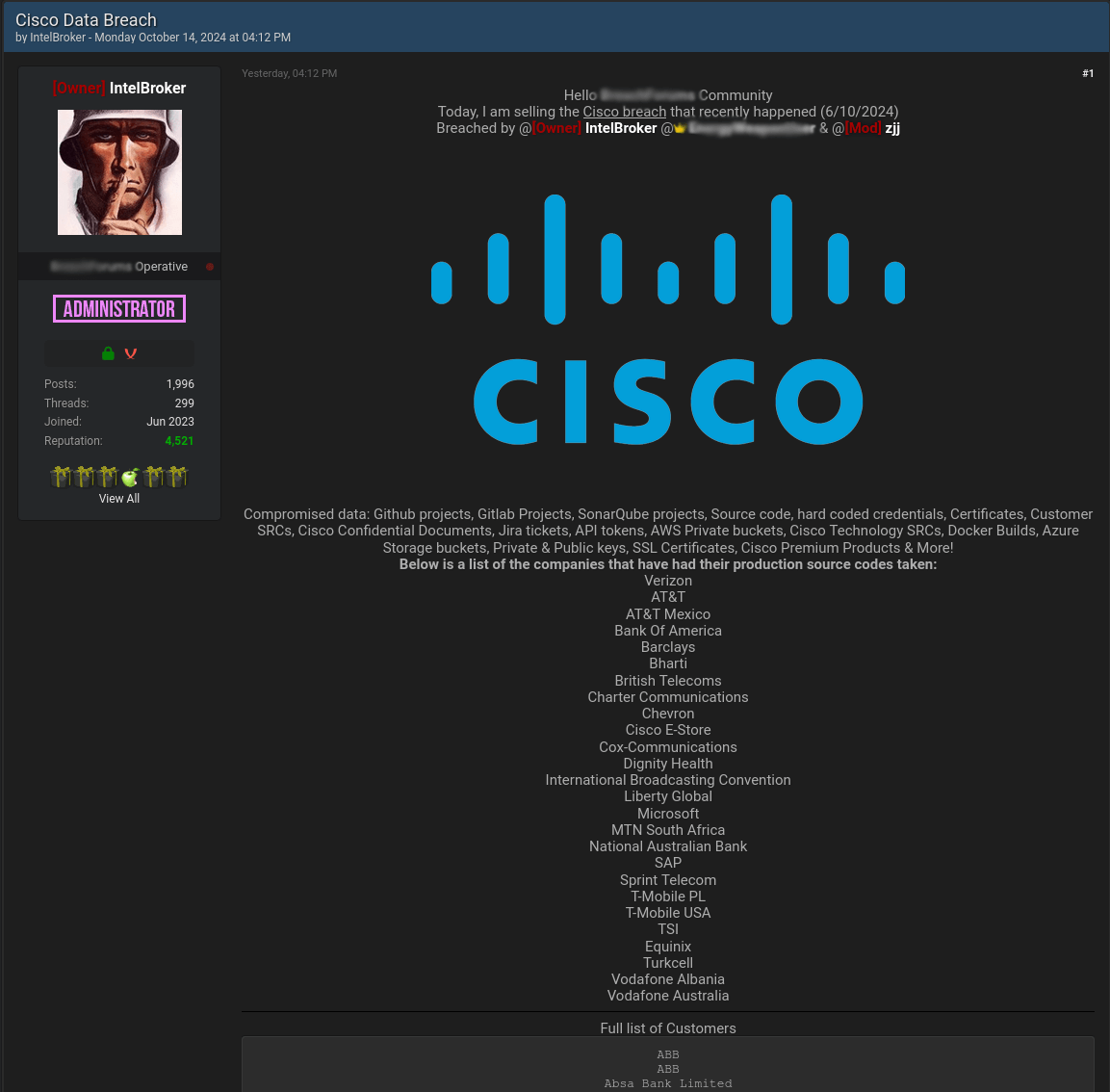Screen dimensions: 1110x1092
Task: Click the green apple award icon
Action: point(130,478)
